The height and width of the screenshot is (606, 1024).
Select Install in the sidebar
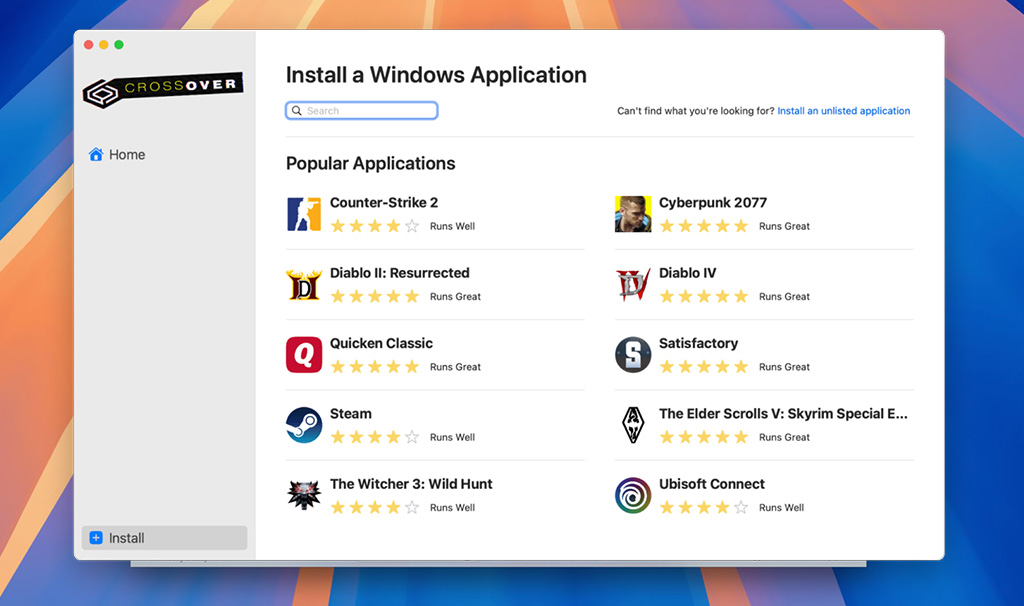point(165,537)
